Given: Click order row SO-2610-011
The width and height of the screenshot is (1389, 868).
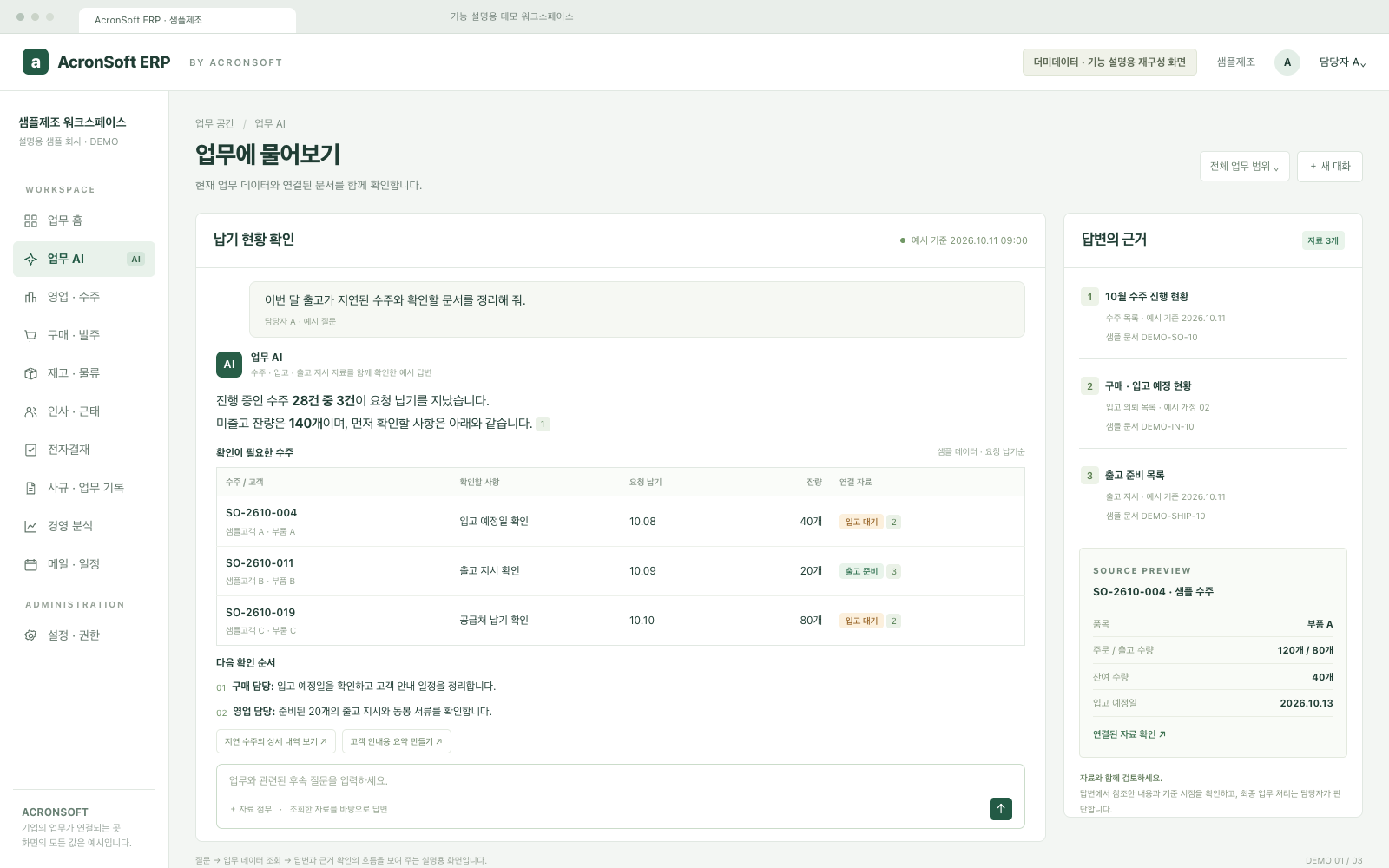Looking at the screenshot, I should [620, 571].
